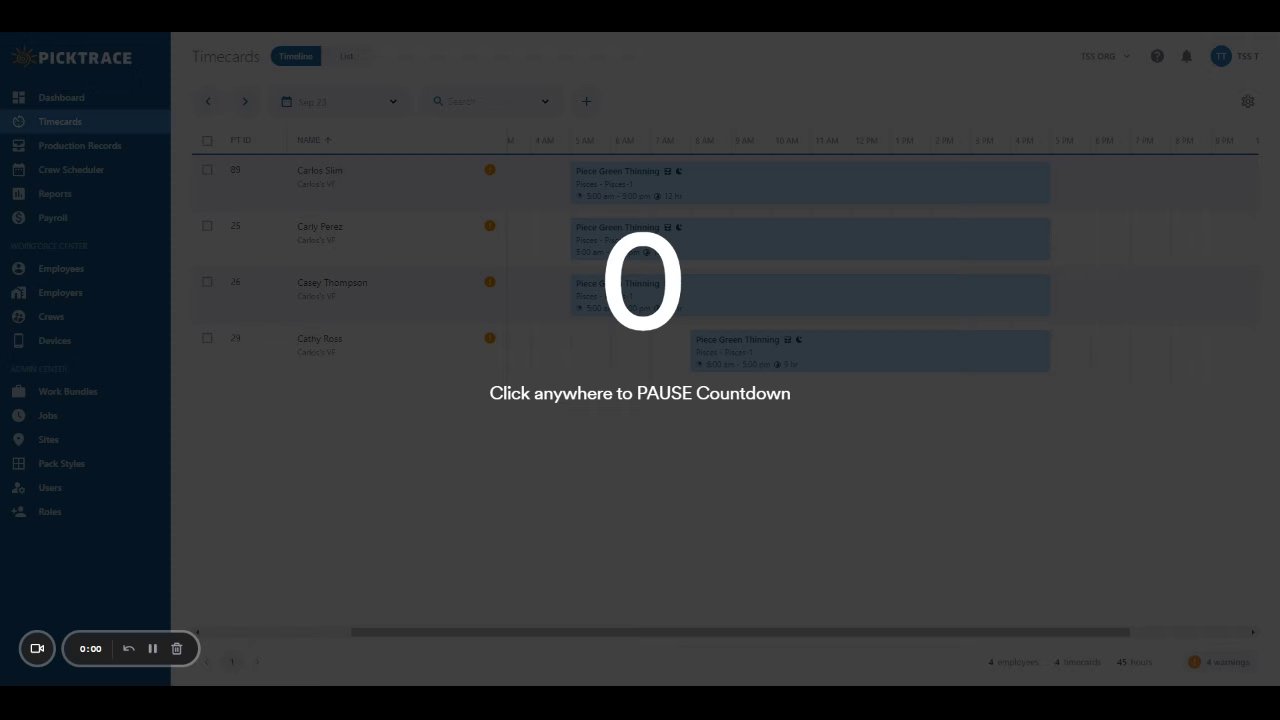This screenshot has height=720, width=1280.
Task: Click the Carly Perez name
Action: click(x=320, y=226)
